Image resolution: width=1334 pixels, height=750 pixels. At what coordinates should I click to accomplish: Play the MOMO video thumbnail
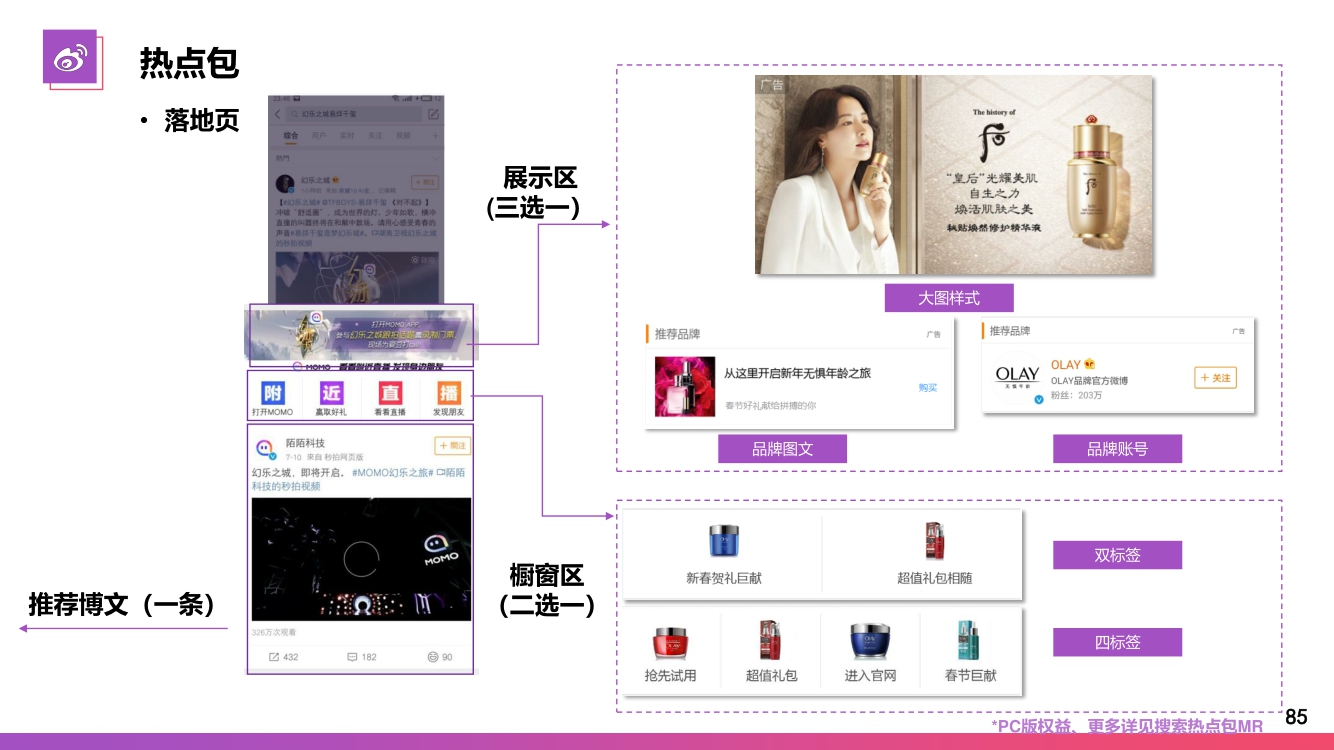360,559
